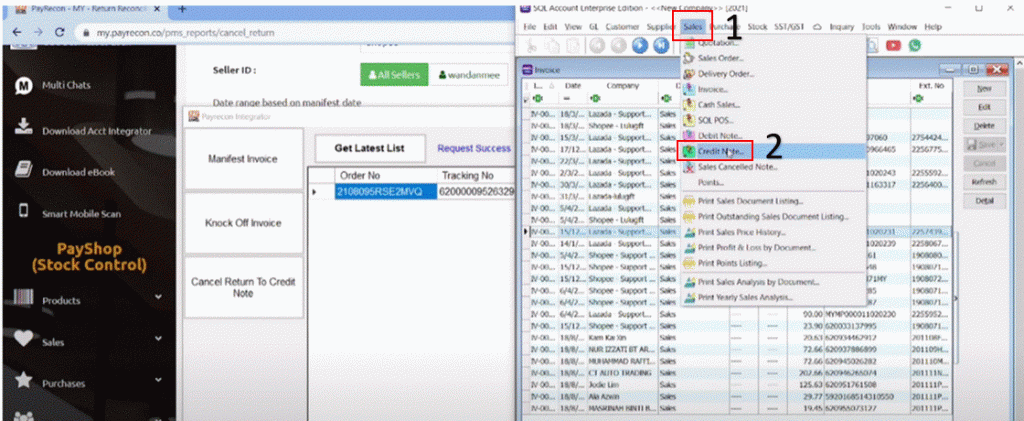This screenshot has width=1024, height=421.
Task: Click the Get Latest List button
Action: pyautogui.click(x=370, y=148)
